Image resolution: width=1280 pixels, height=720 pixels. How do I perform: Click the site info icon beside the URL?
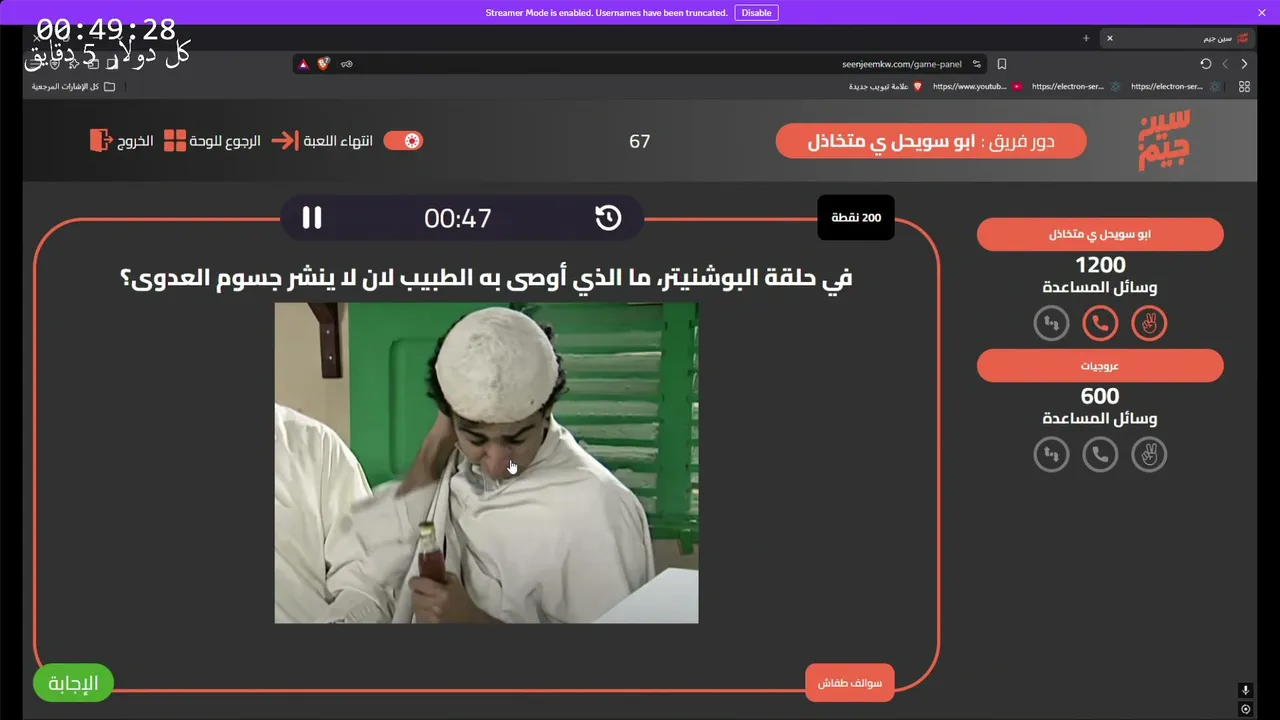click(977, 64)
